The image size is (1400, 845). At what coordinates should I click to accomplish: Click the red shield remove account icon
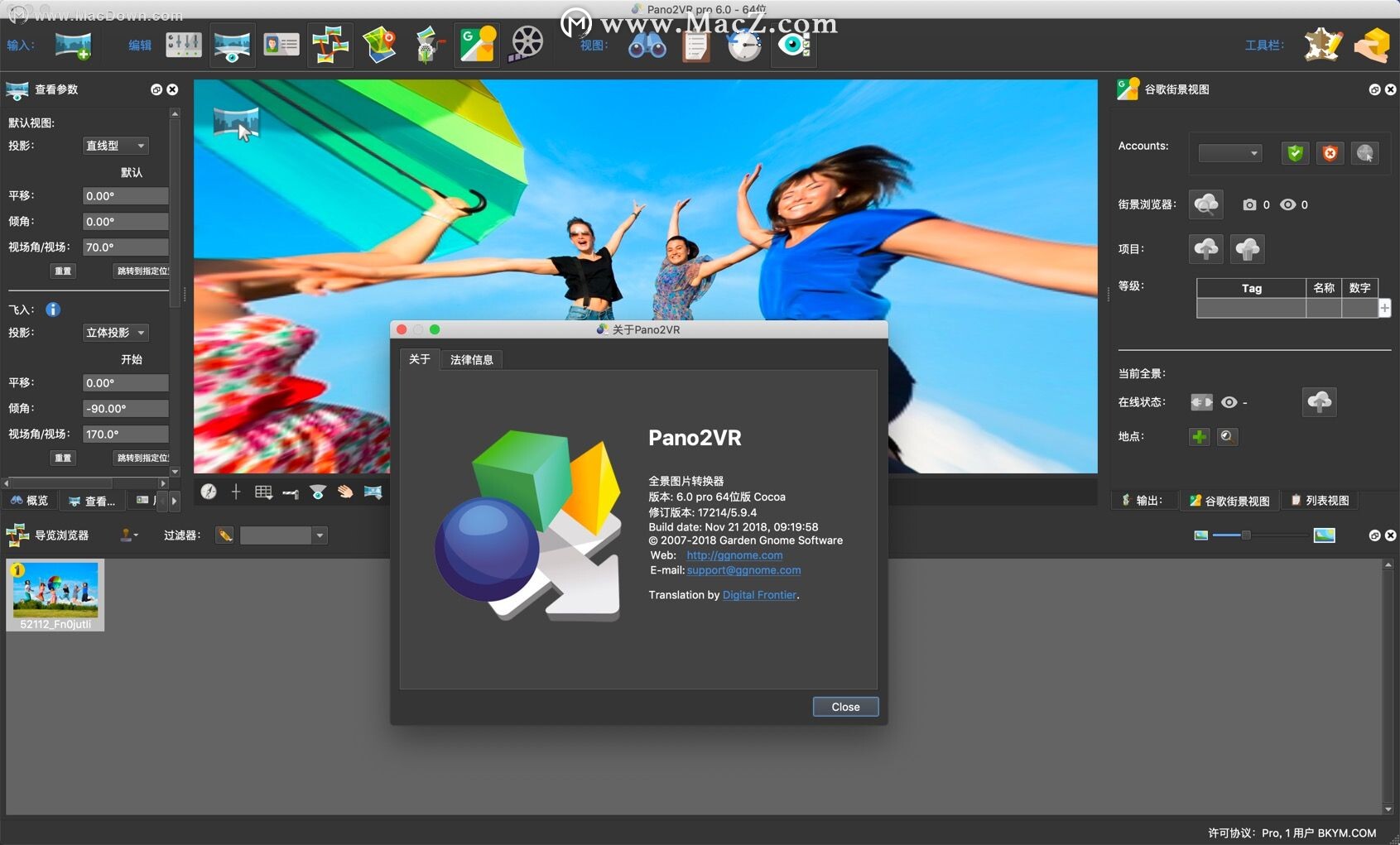point(1330,153)
